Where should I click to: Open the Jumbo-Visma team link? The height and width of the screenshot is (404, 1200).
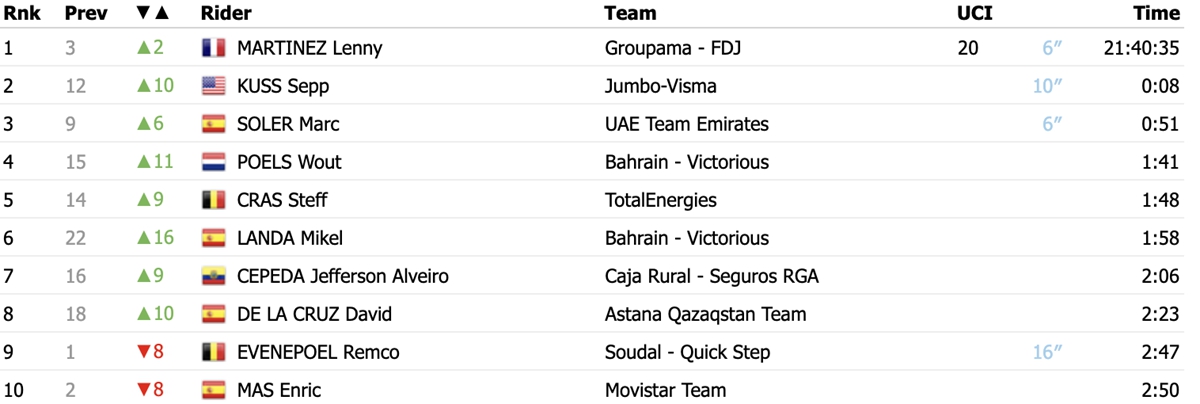(661, 86)
